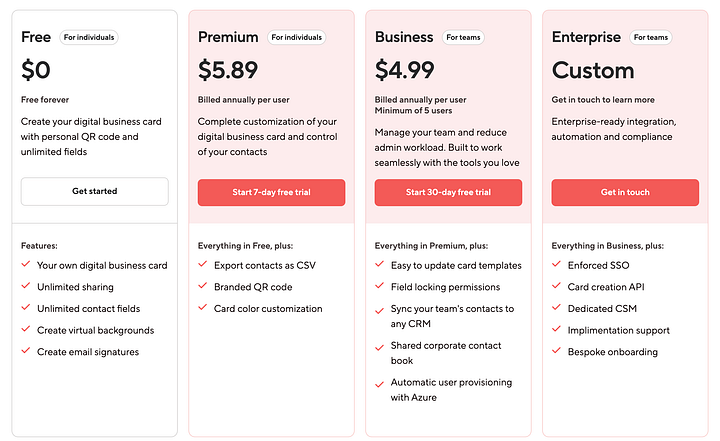This screenshot has height=441, width=720.
Task: Click checkmark beside Field locking permissions
Action: 379,286
